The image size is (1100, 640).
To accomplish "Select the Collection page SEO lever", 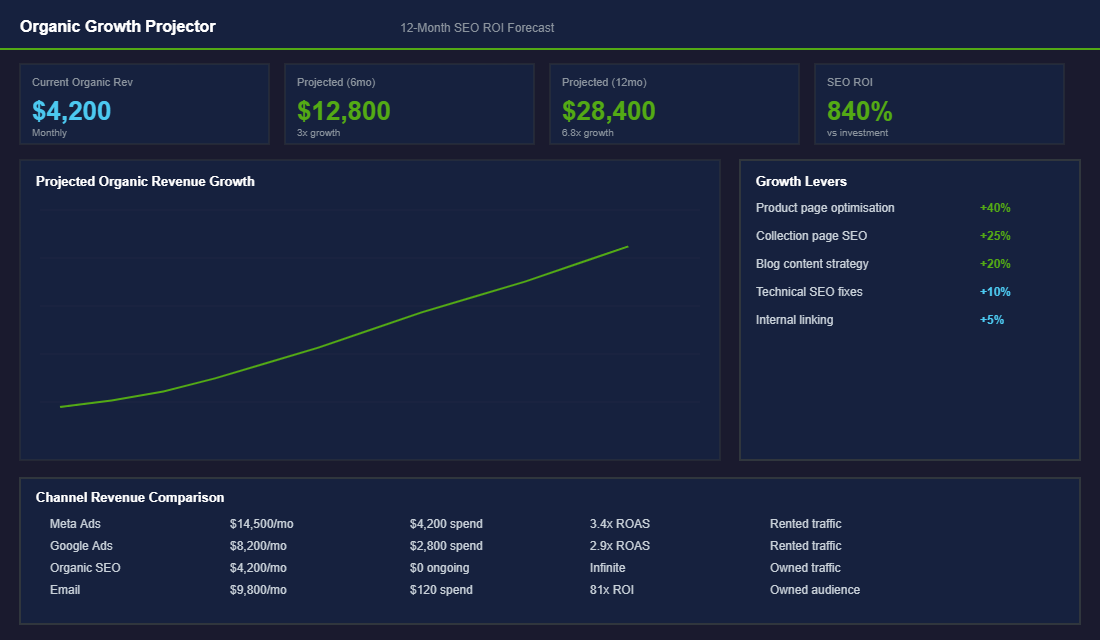I will point(810,235).
